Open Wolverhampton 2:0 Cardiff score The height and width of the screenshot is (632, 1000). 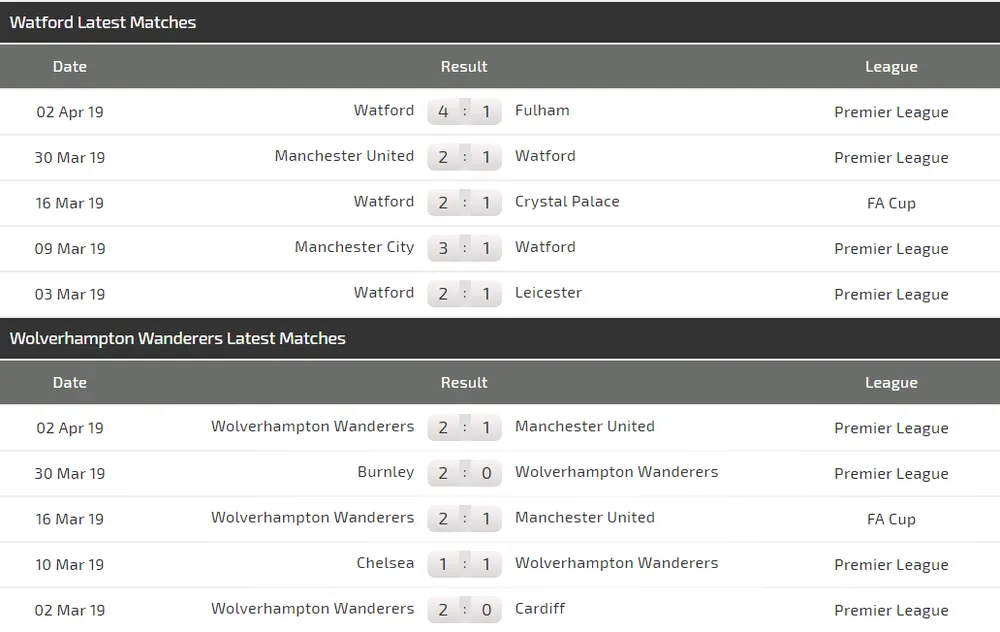464,610
